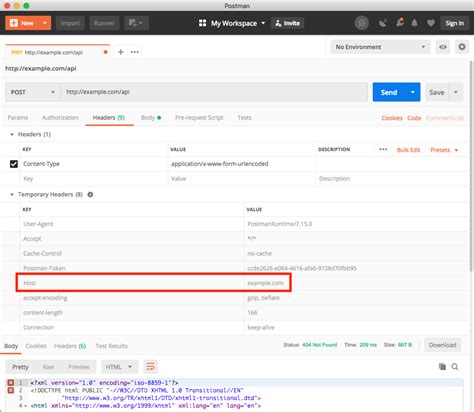Switch to the Params tab

coord(18,118)
